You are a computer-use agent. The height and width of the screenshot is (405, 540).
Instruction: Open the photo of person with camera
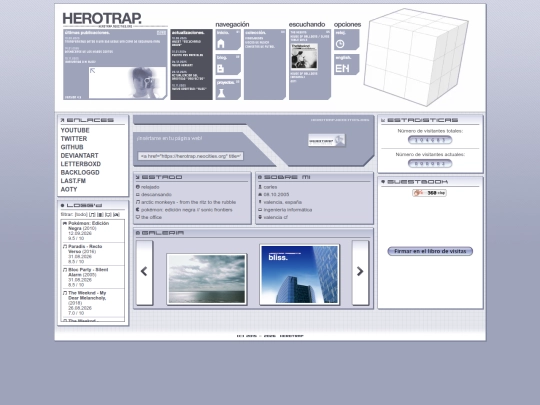[127, 83]
